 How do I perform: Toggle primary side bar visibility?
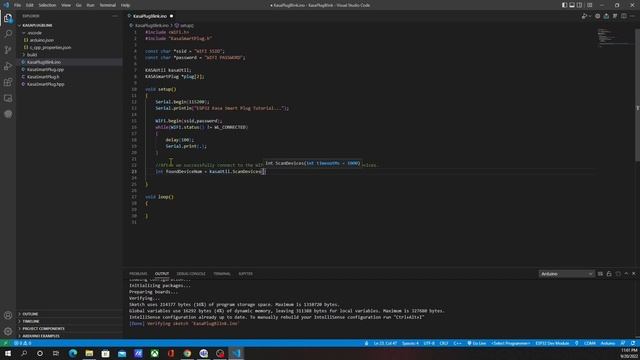[x=564, y=5]
